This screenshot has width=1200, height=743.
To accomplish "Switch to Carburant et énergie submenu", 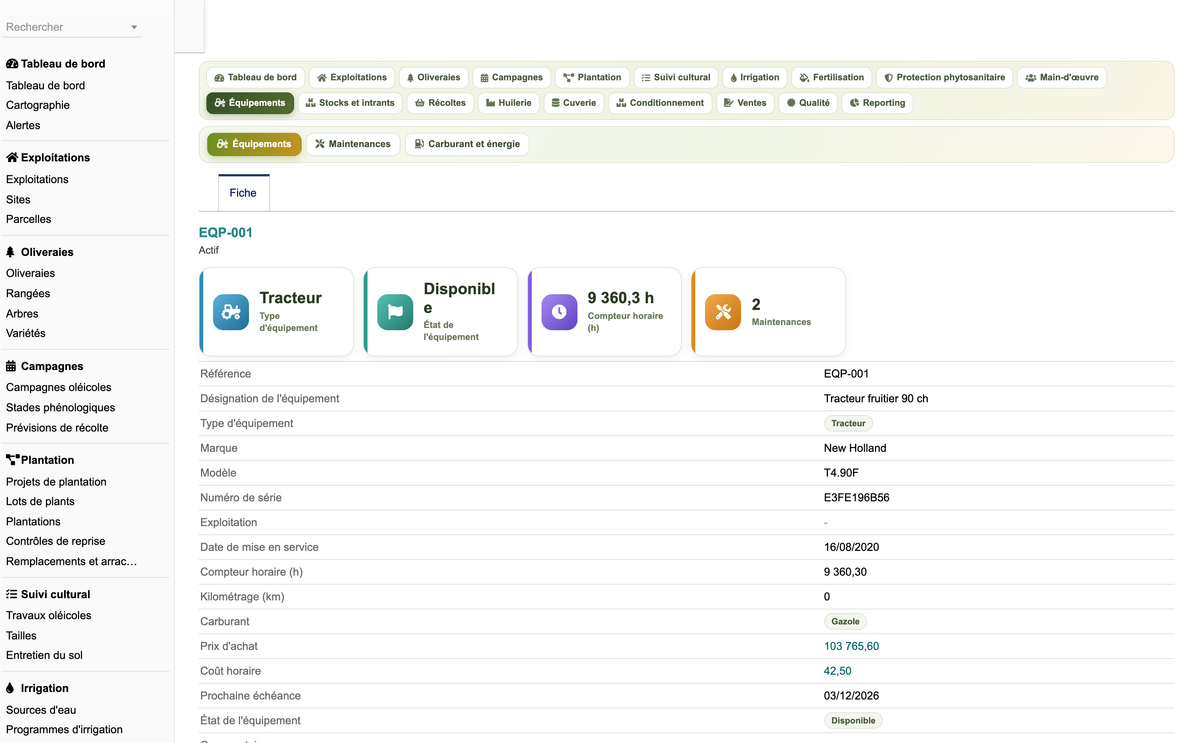I will click(x=467, y=144).
